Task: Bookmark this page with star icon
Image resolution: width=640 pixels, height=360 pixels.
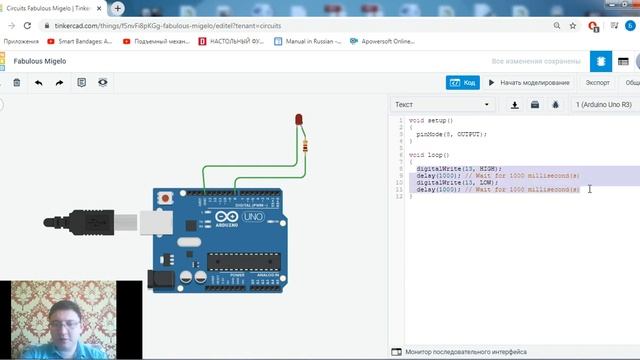Action: 573,26
